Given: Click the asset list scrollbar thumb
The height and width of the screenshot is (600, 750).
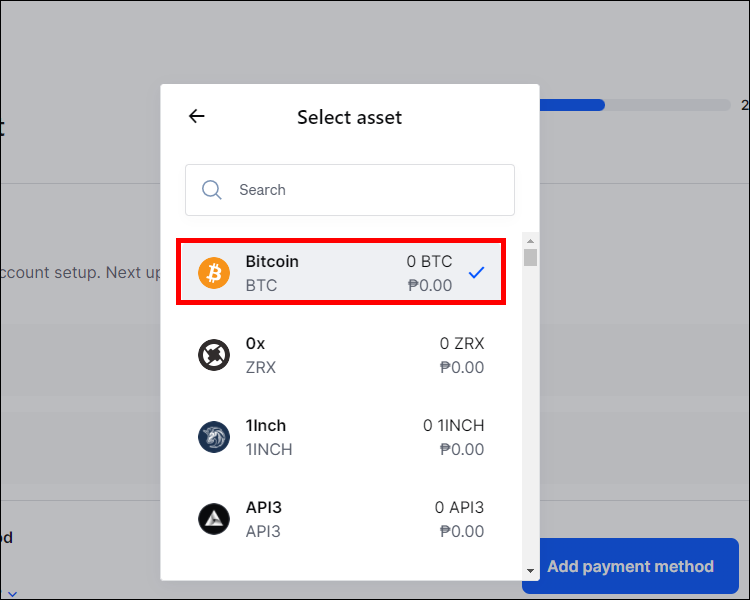Looking at the screenshot, I should pyautogui.click(x=531, y=257).
